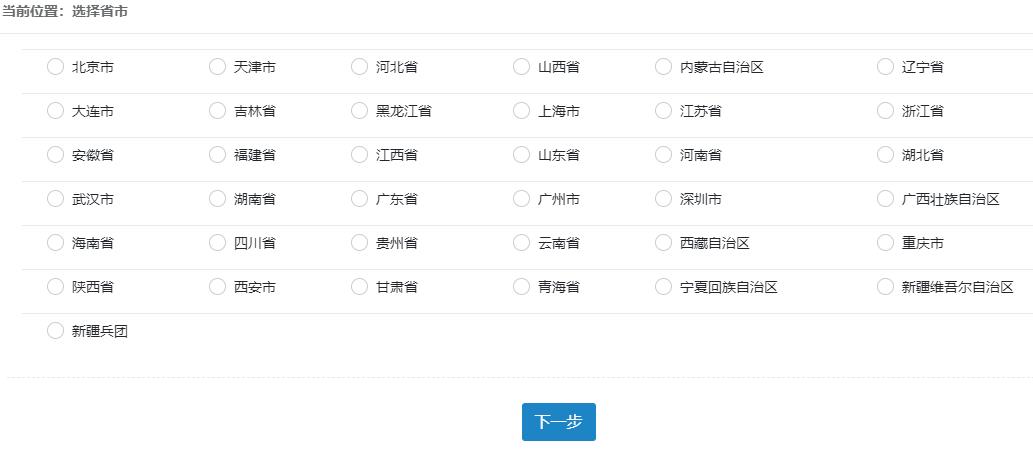Viewport: 1033px width, 455px height.
Task: Select 福建省 radio button
Action: point(217,155)
